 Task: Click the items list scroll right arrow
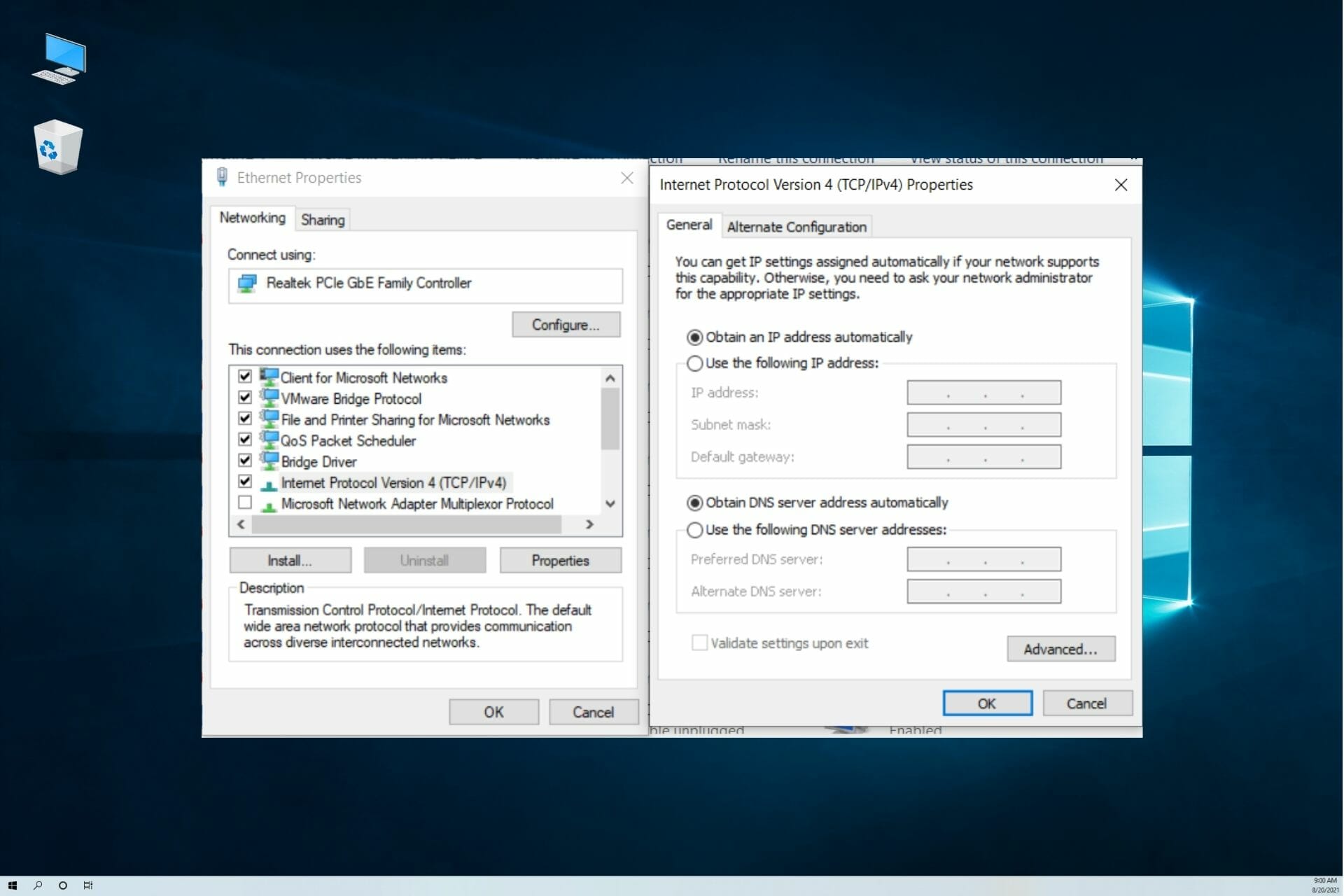[x=590, y=524]
